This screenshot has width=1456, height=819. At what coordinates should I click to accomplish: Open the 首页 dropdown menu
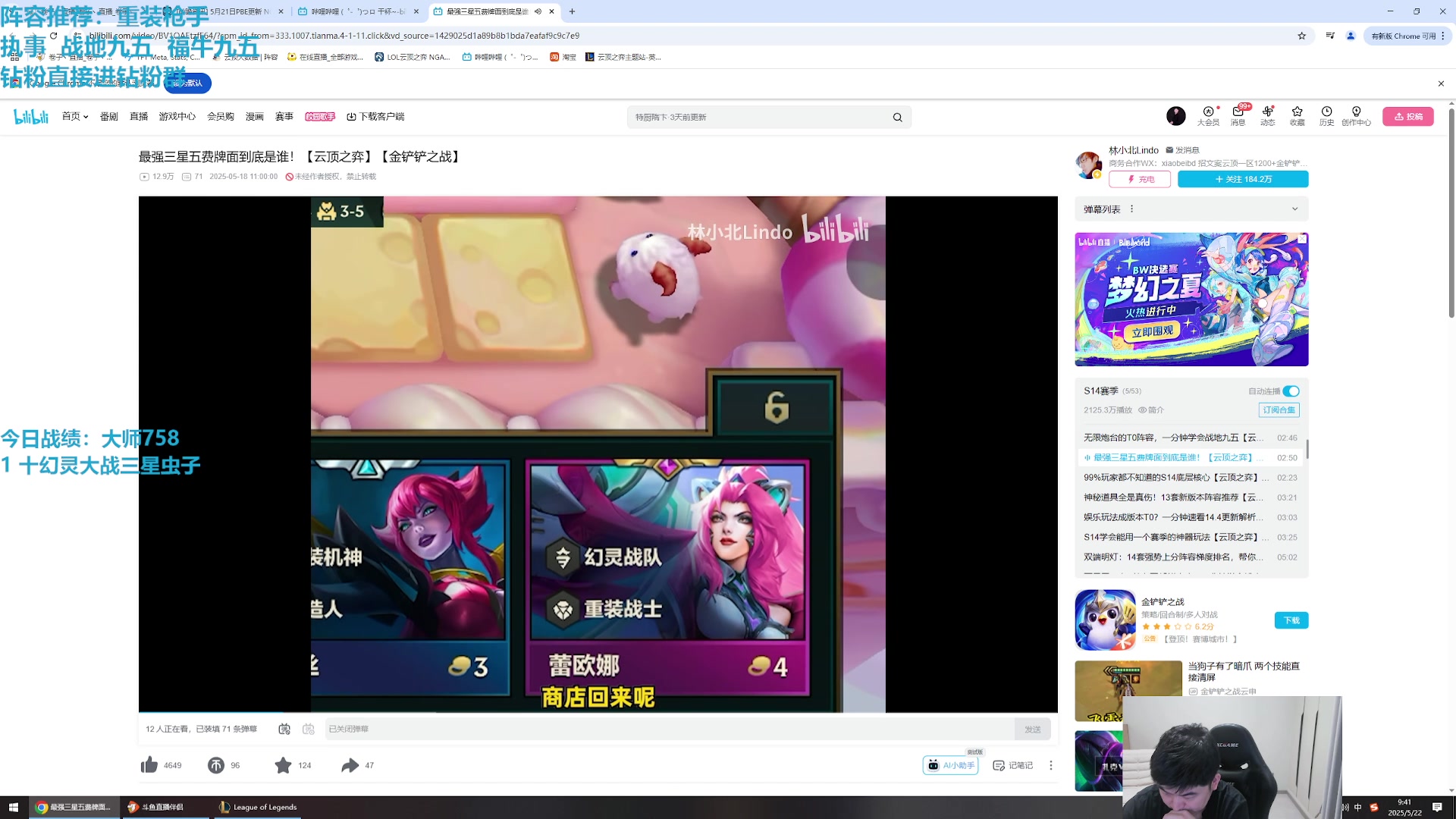pyautogui.click(x=75, y=116)
